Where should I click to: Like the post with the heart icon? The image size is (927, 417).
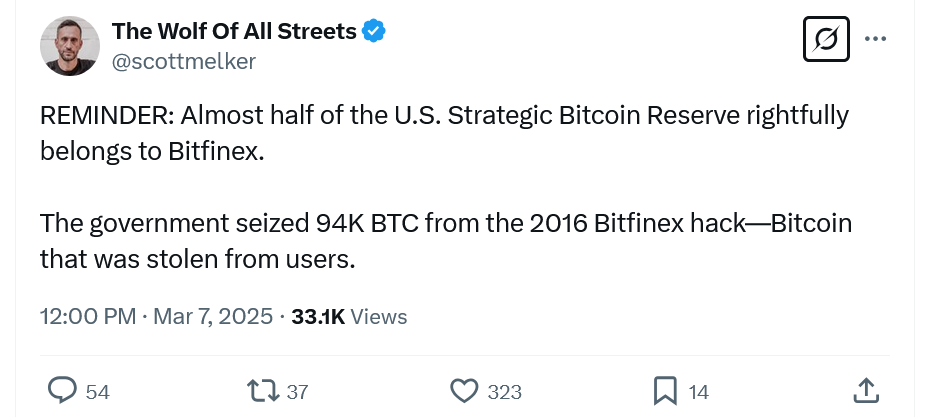pyautogui.click(x=465, y=391)
